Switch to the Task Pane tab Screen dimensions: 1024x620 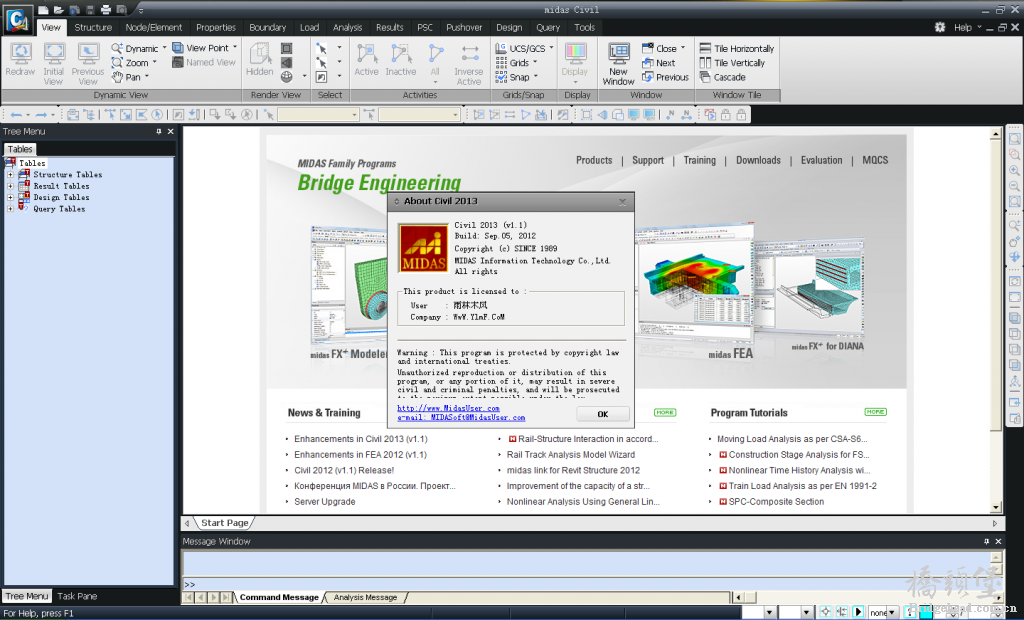tap(77, 596)
